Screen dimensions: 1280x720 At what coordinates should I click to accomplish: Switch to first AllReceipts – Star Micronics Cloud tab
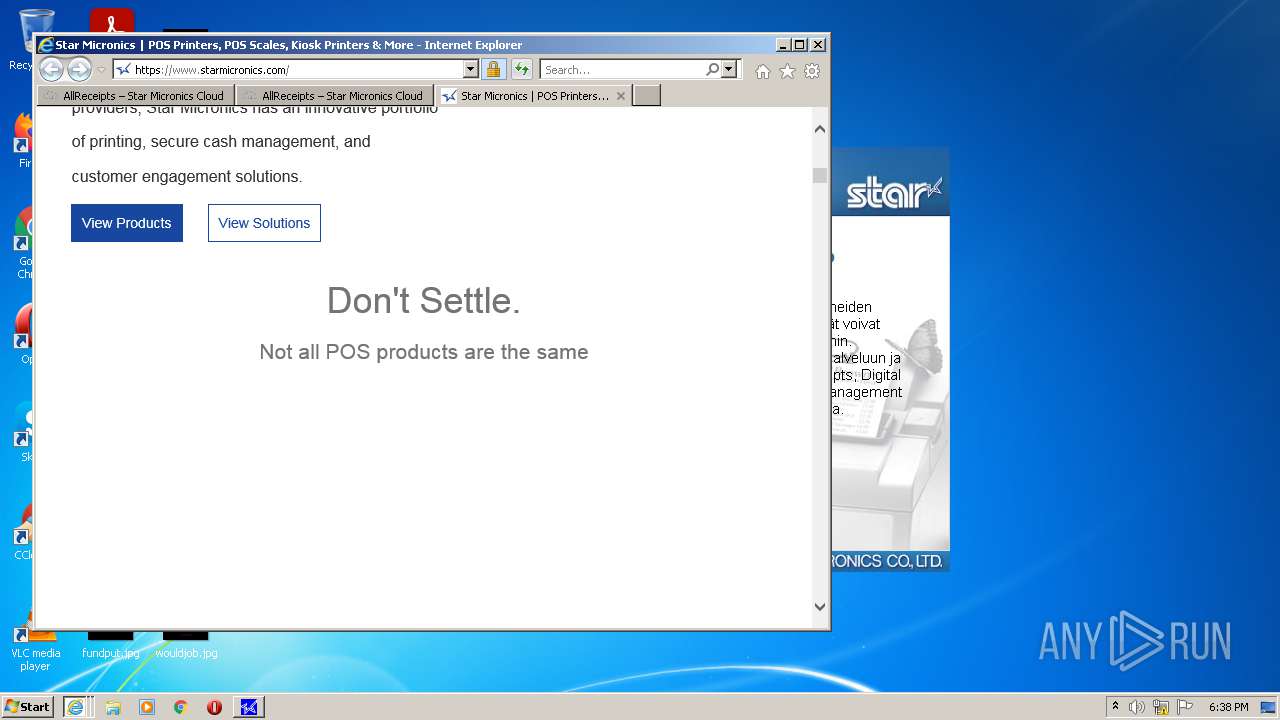point(136,96)
